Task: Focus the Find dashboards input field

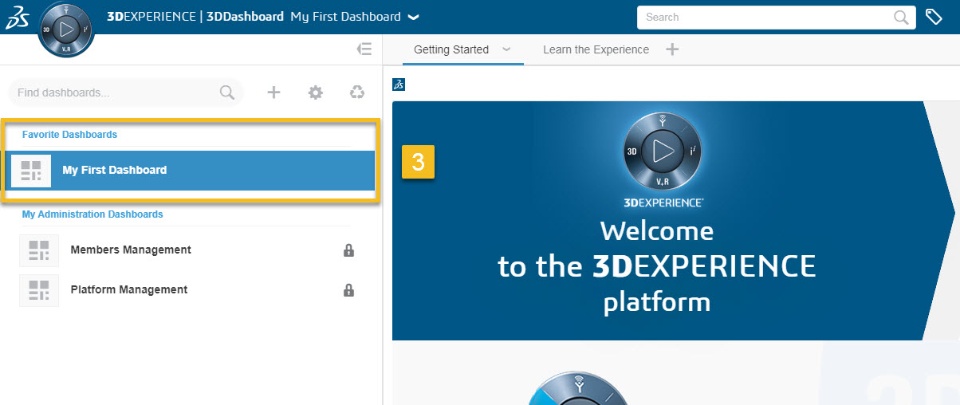Action: 116,93
